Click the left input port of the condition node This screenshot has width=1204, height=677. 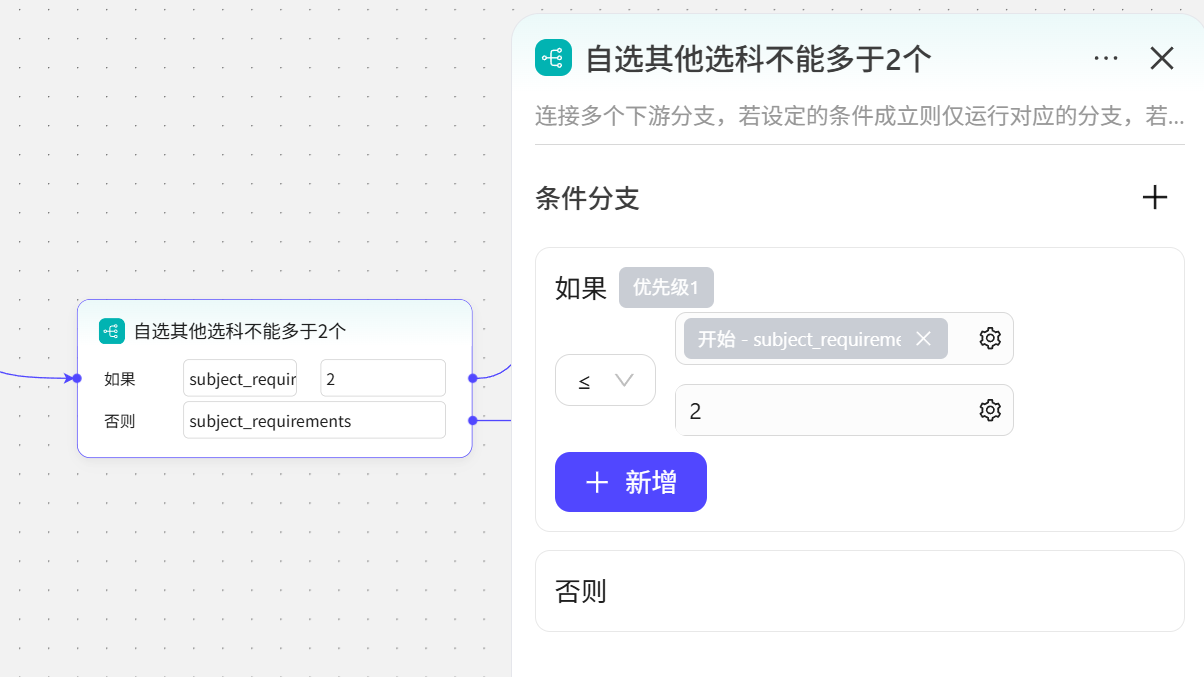pyautogui.click(x=77, y=378)
